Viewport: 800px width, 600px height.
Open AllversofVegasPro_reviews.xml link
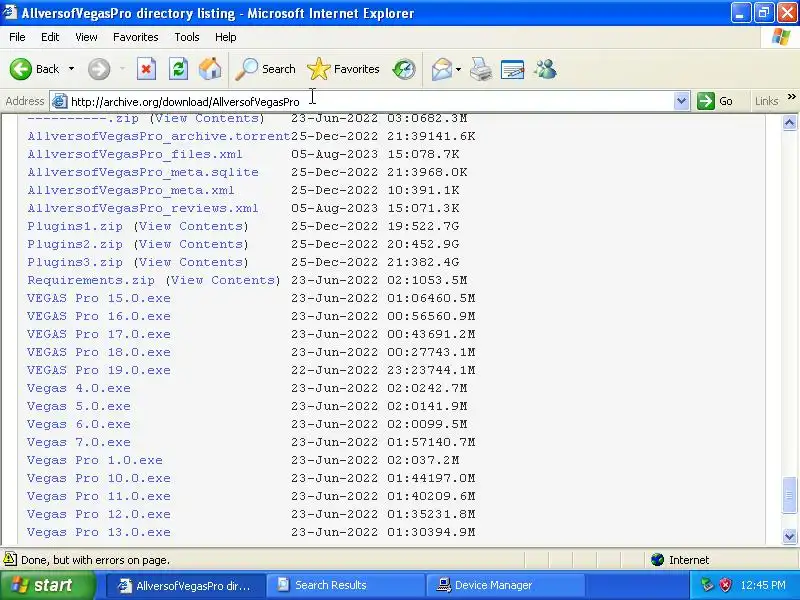click(143, 208)
